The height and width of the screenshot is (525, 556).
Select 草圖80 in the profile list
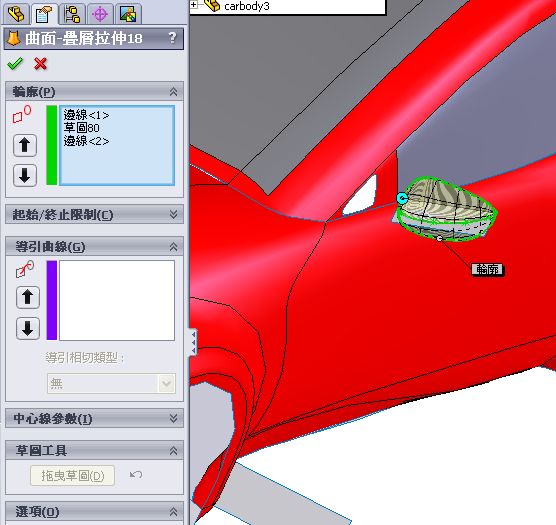[x=82, y=128]
